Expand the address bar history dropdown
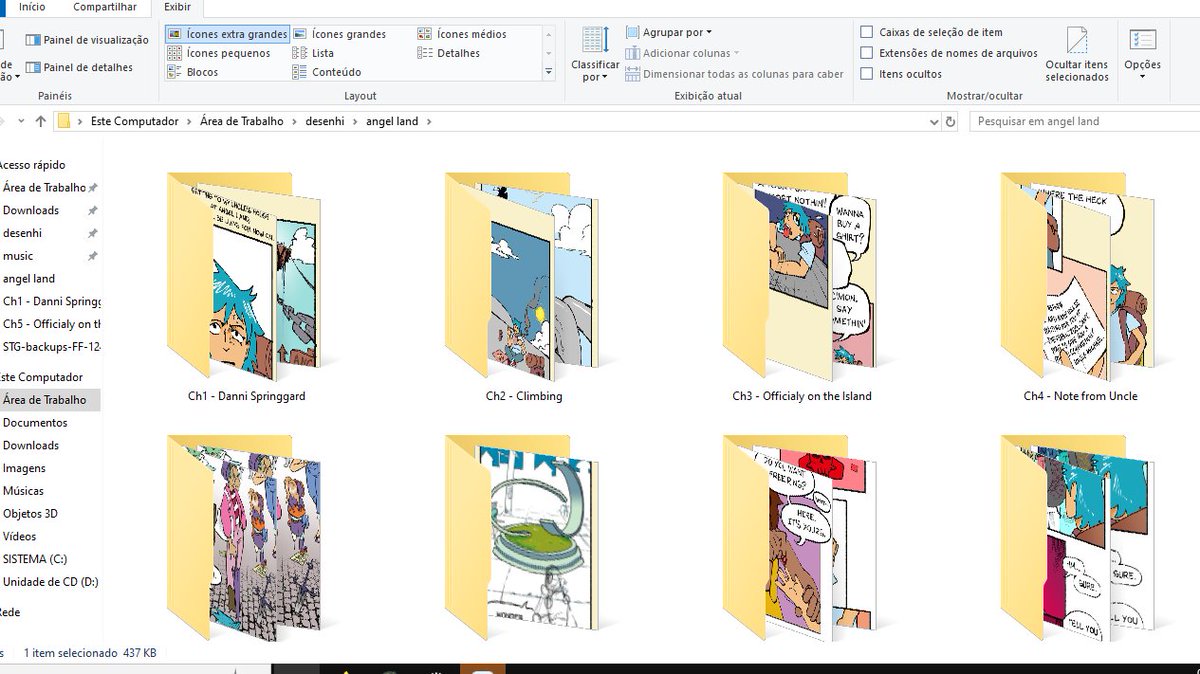The image size is (1200, 674). (x=932, y=121)
